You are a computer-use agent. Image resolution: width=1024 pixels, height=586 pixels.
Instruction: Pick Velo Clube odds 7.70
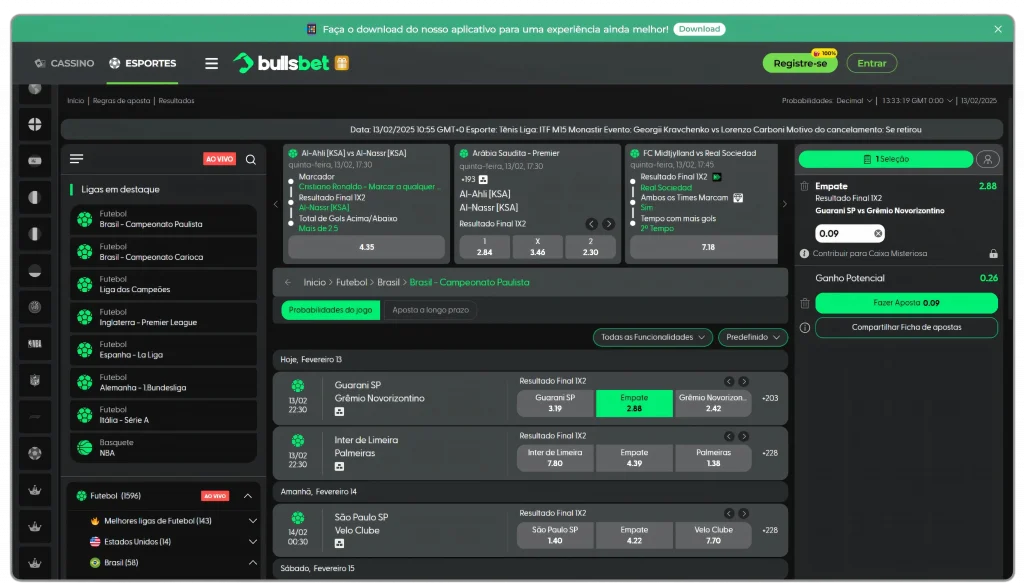(x=713, y=535)
